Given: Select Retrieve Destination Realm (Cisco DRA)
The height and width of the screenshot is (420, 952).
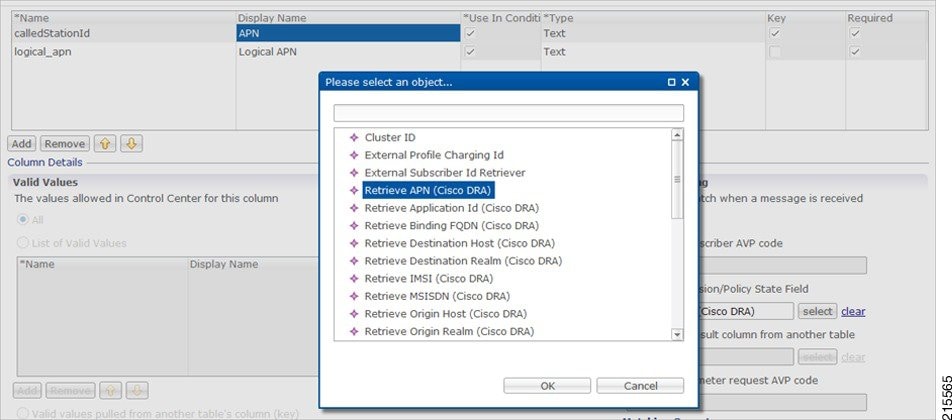Looking at the screenshot, I should coord(463,261).
